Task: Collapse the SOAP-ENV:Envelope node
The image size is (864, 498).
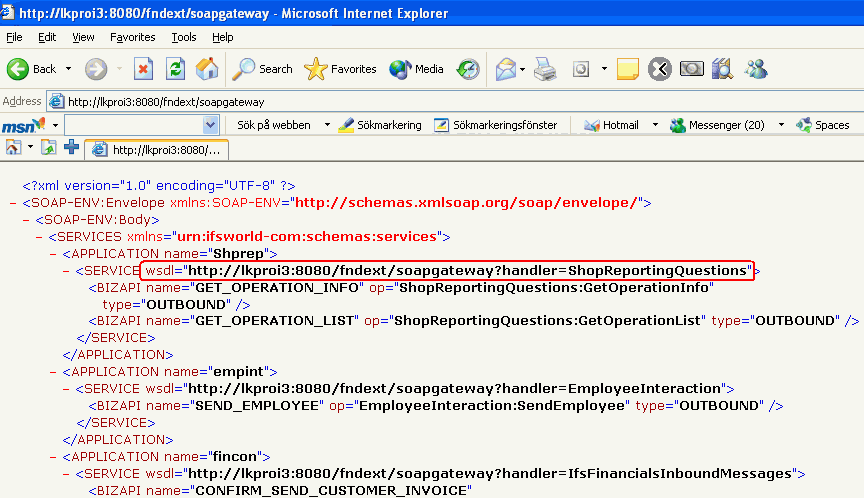Action: coord(12,202)
